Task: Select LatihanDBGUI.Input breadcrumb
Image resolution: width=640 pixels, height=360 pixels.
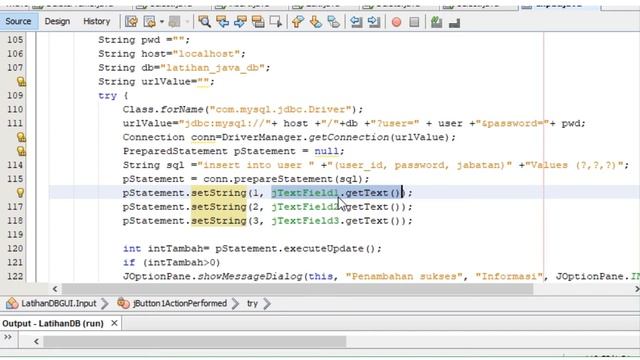Action: [58, 303]
